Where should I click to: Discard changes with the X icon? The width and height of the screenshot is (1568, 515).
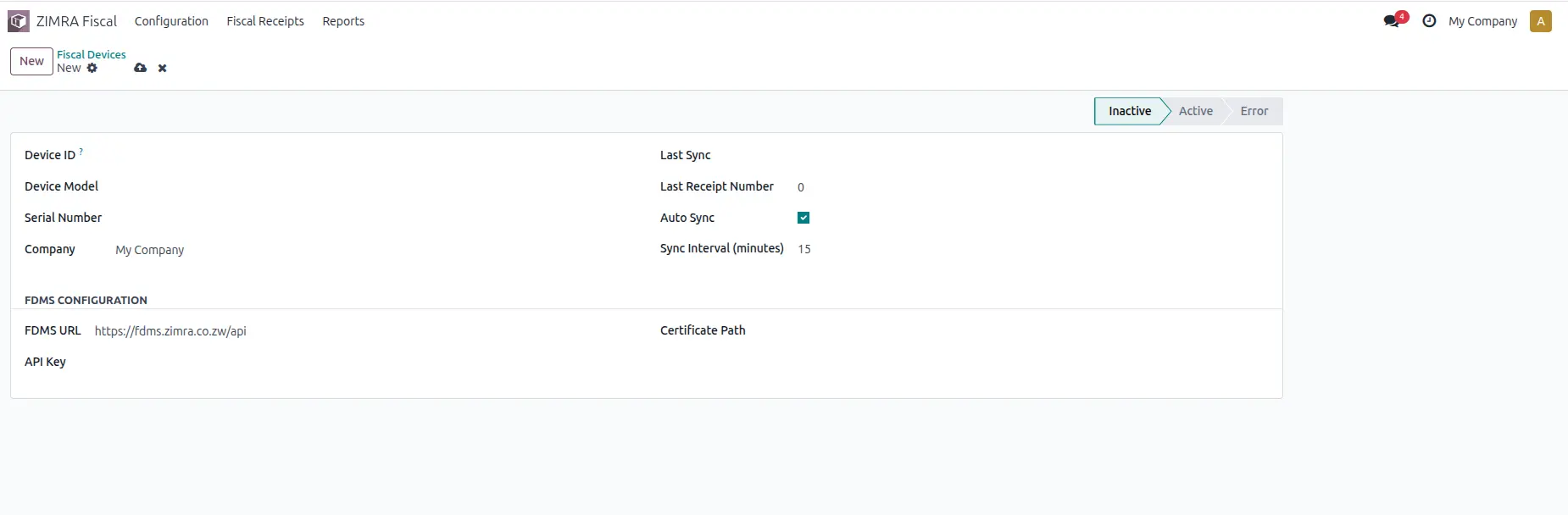[x=162, y=68]
